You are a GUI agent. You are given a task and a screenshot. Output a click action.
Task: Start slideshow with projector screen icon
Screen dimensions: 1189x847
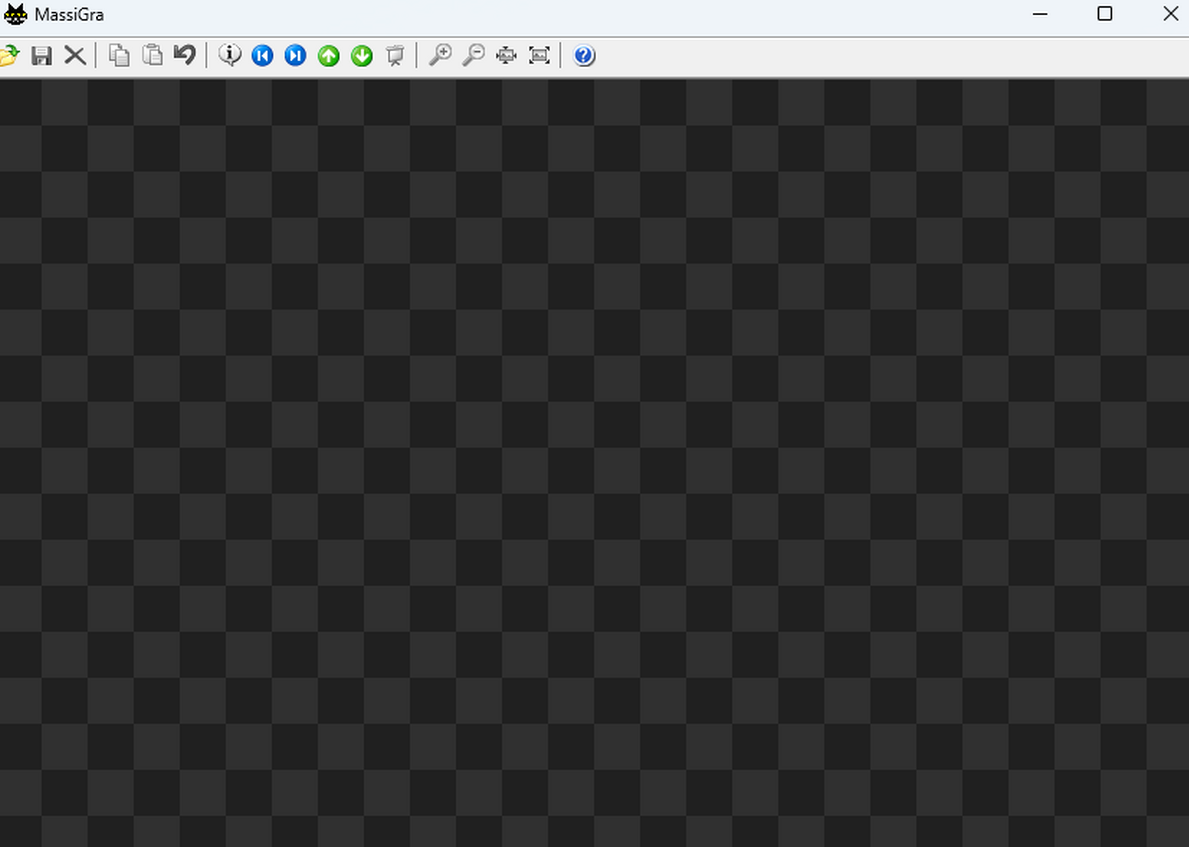395,55
